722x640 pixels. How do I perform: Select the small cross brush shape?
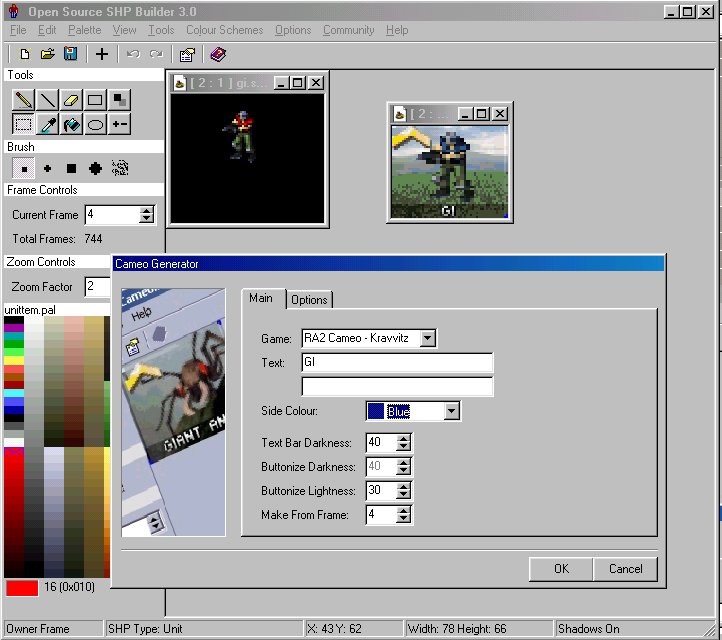tap(47, 168)
